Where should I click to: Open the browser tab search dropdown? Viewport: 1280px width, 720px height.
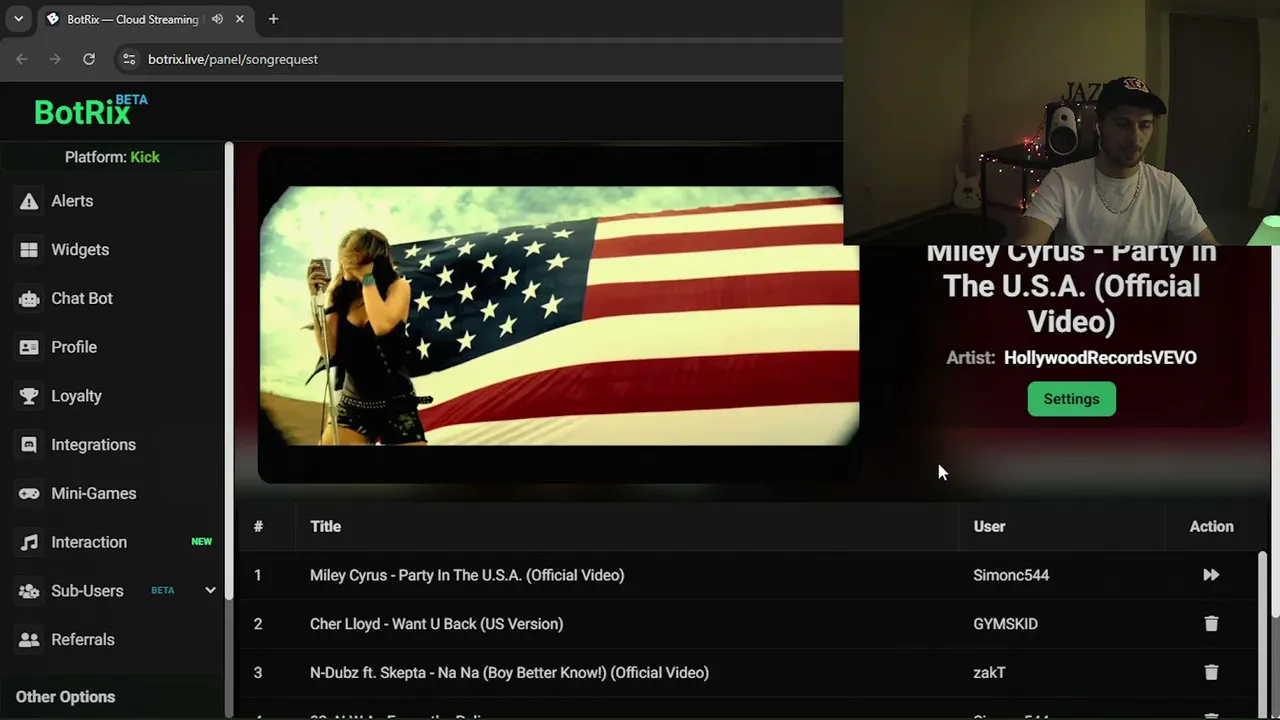[x=18, y=19]
